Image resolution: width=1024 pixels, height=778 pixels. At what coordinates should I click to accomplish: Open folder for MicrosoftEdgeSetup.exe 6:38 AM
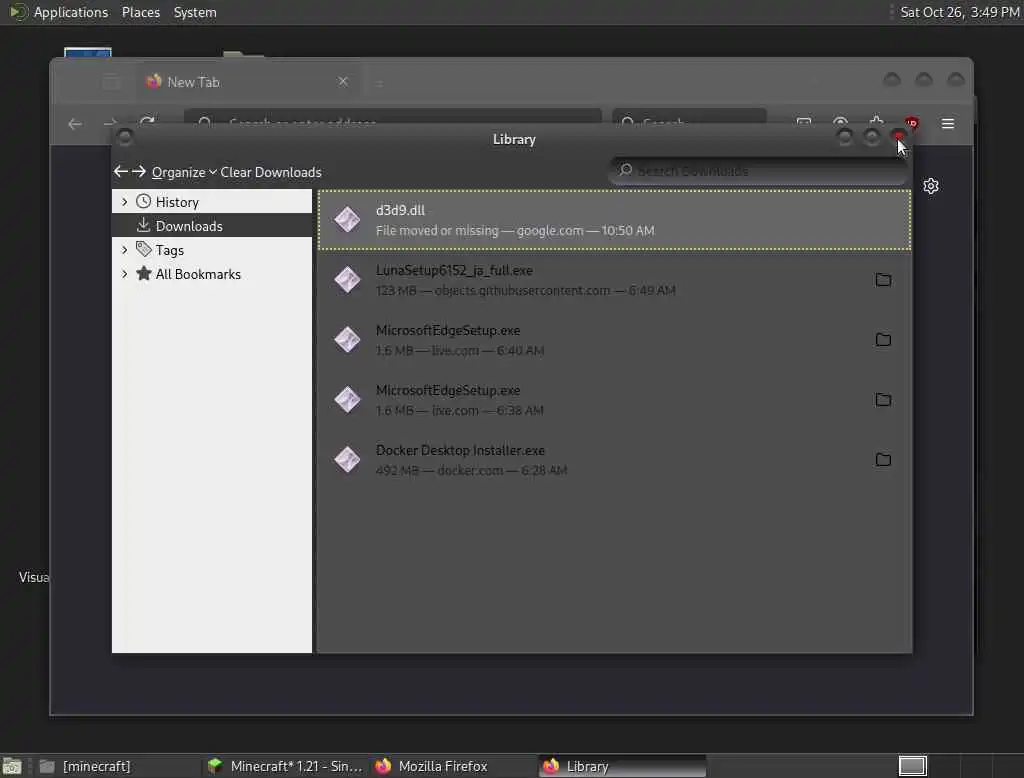(x=883, y=400)
